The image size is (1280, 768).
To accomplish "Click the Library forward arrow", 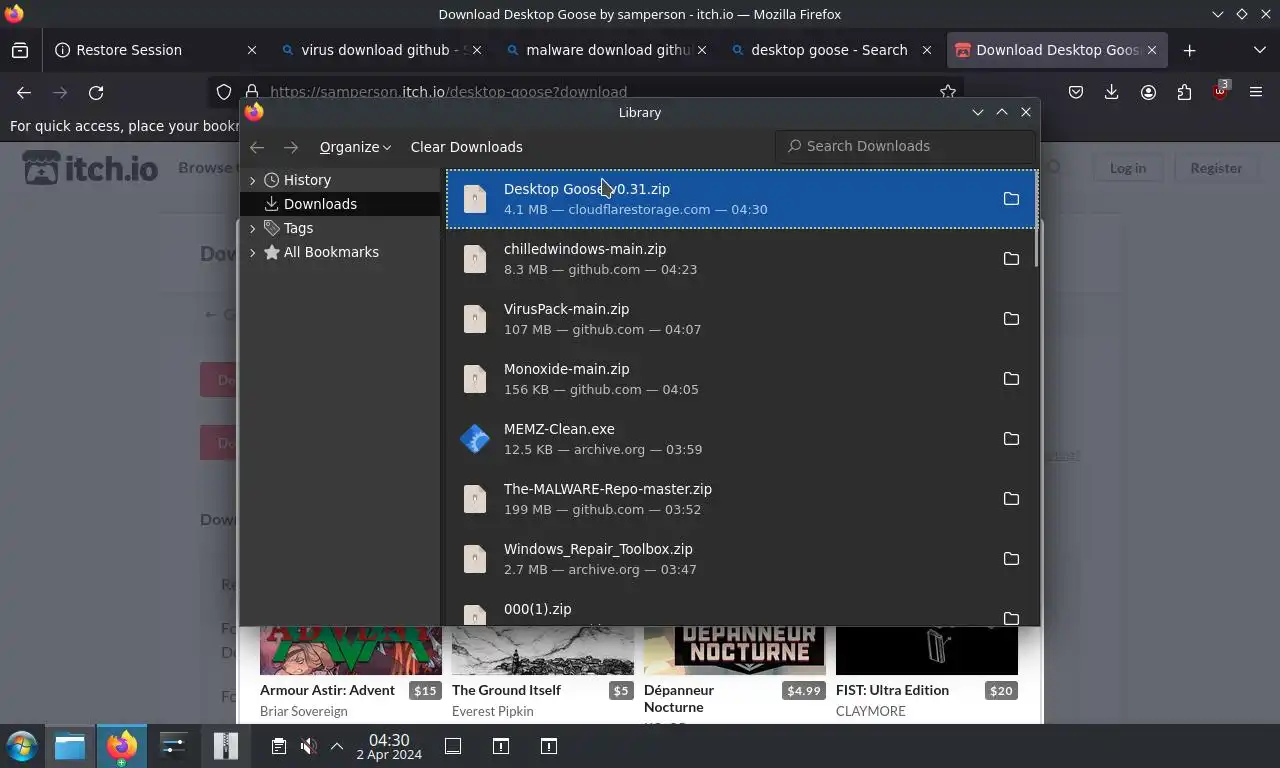I will click(291, 147).
